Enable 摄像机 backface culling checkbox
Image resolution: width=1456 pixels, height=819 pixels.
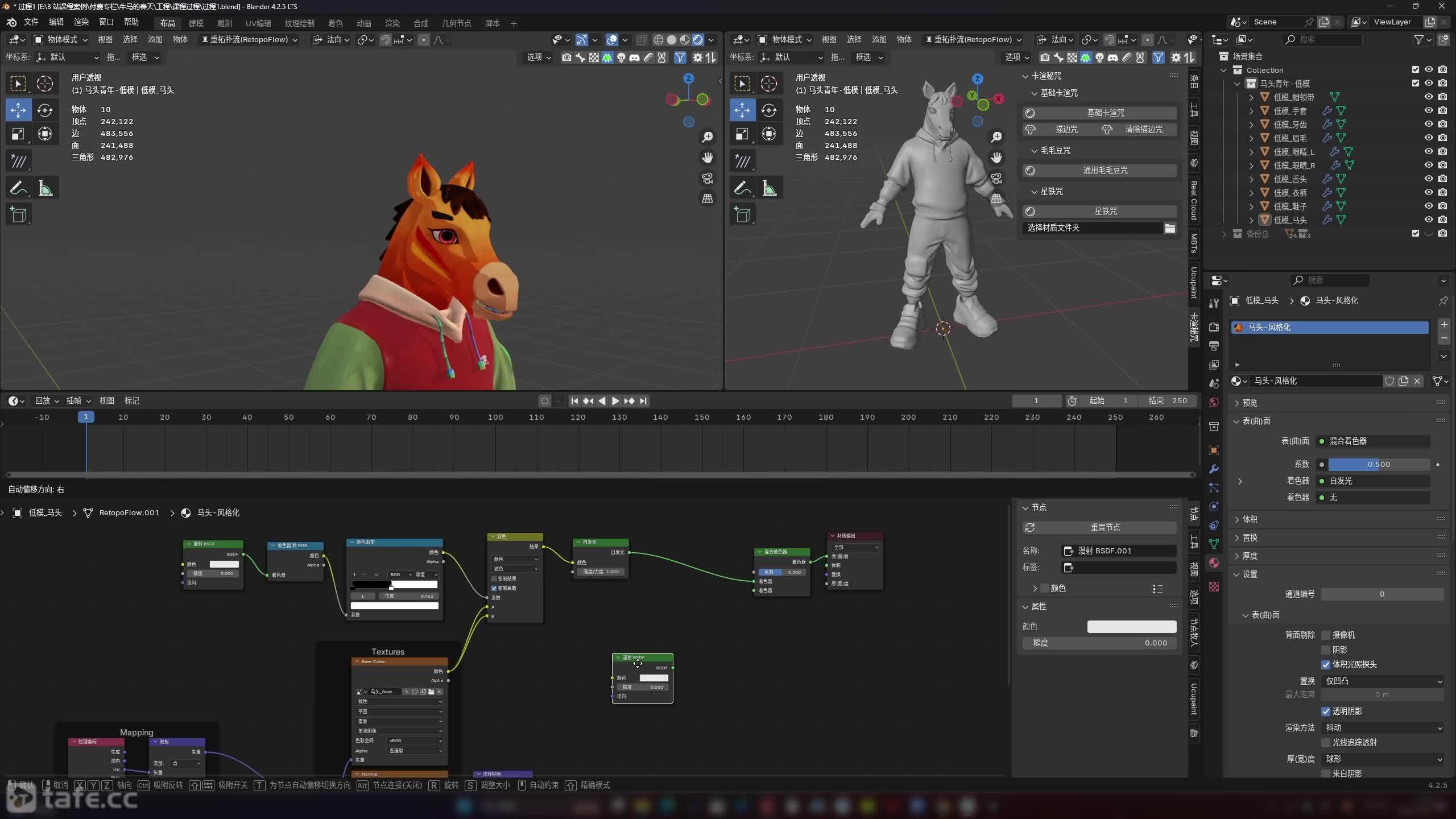1326,635
